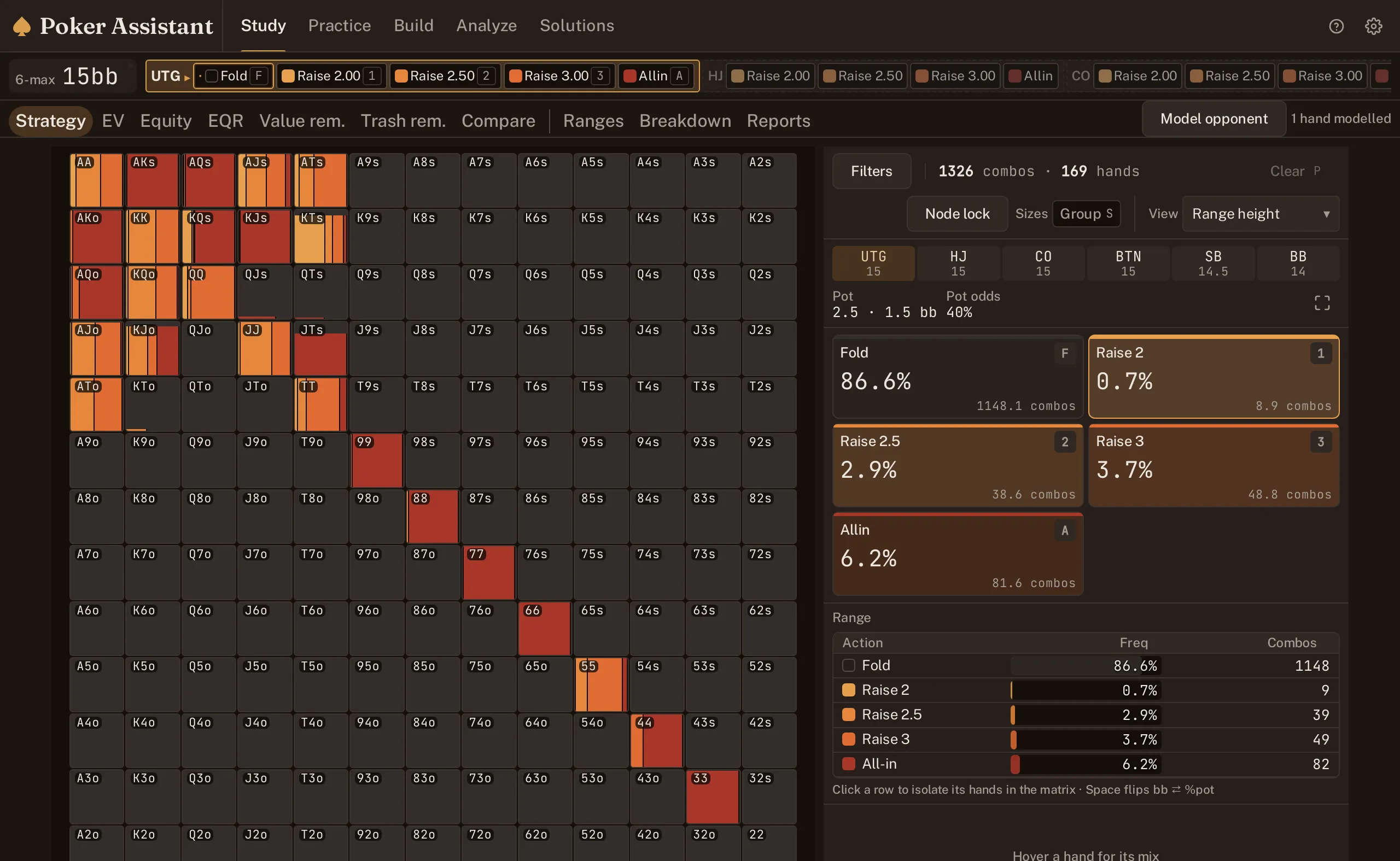Click the 1 hotkey badge on Raise 2 card

[x=1320, y=353]
